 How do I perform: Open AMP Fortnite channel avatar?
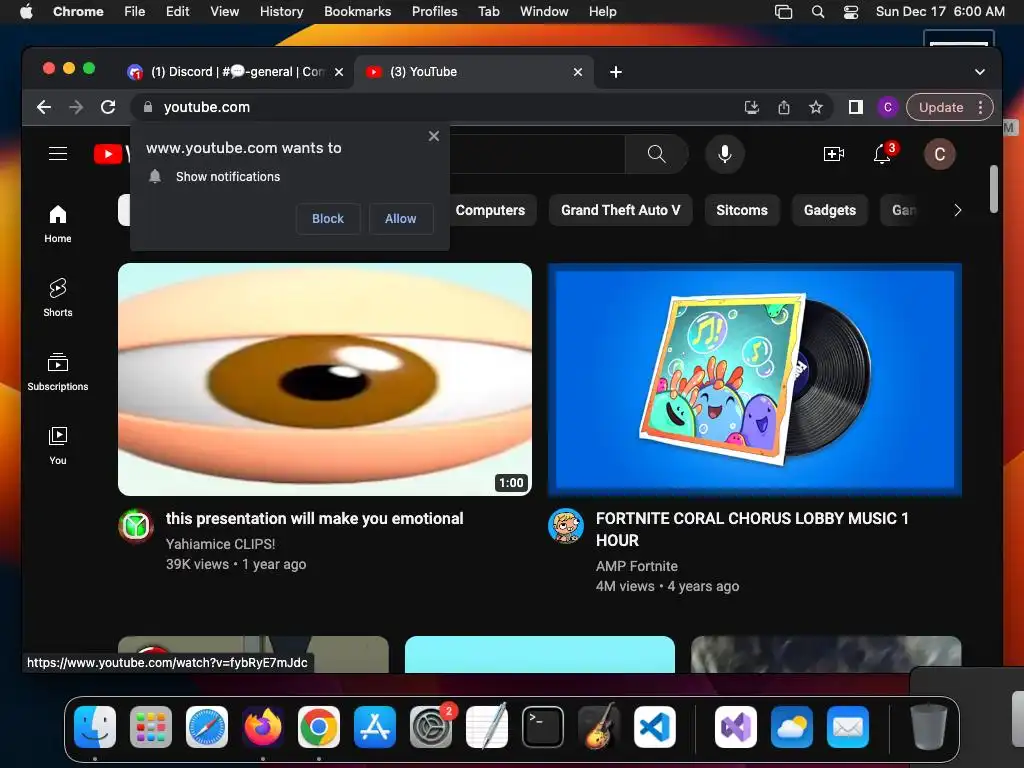(566, 526)
